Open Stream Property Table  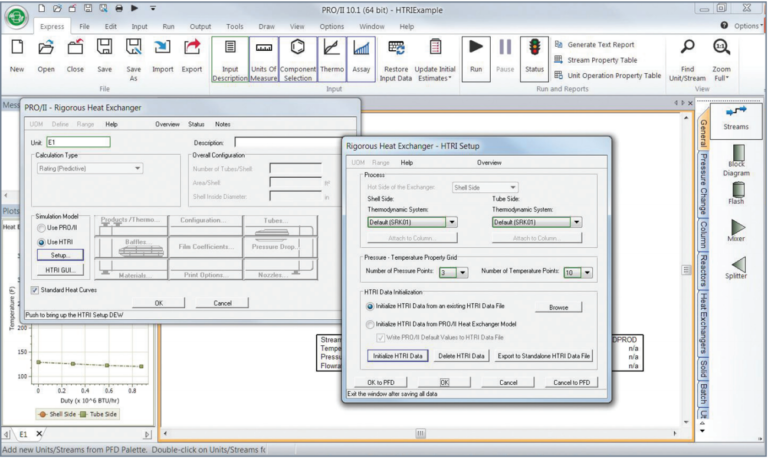coord(596,60)
